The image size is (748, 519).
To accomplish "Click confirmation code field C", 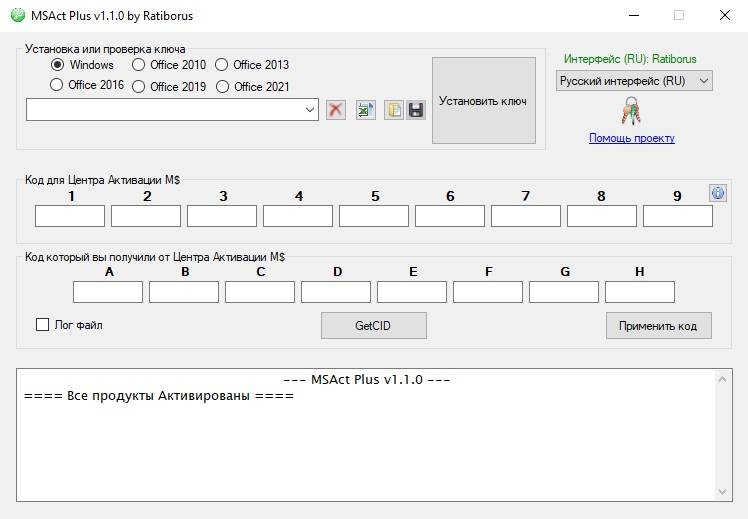I will click(260, 292).
